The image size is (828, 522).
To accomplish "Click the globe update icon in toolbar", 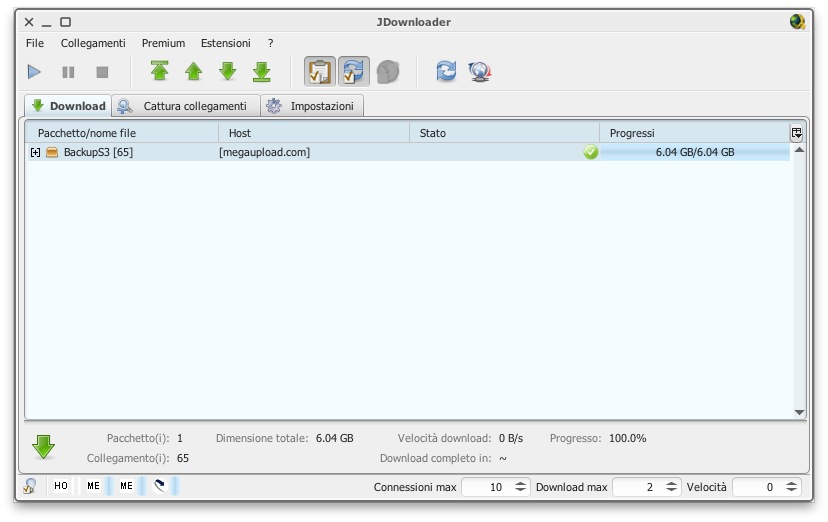I will [479, 72].
